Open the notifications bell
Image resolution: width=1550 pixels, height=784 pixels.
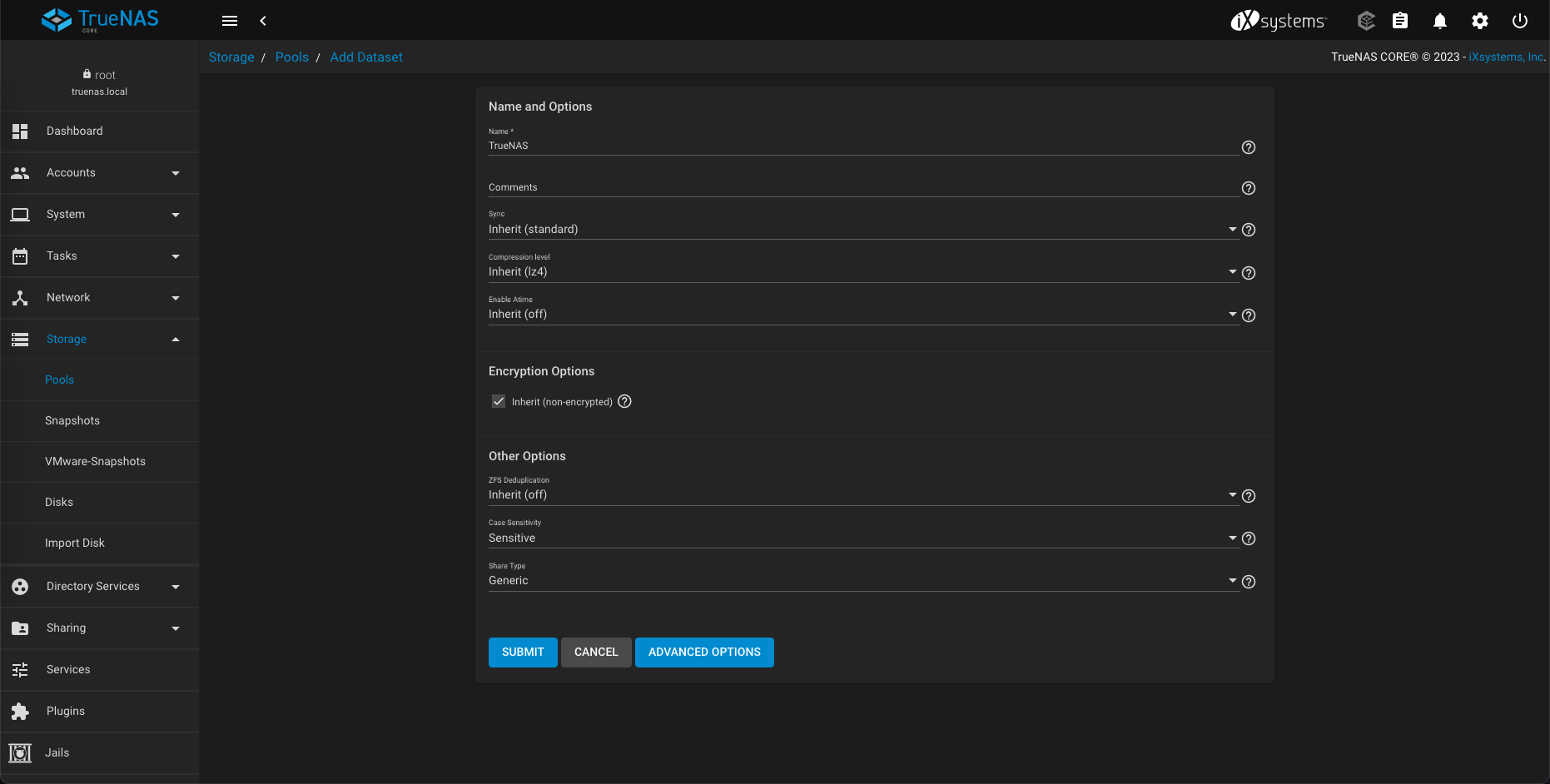coord(1439,21)
